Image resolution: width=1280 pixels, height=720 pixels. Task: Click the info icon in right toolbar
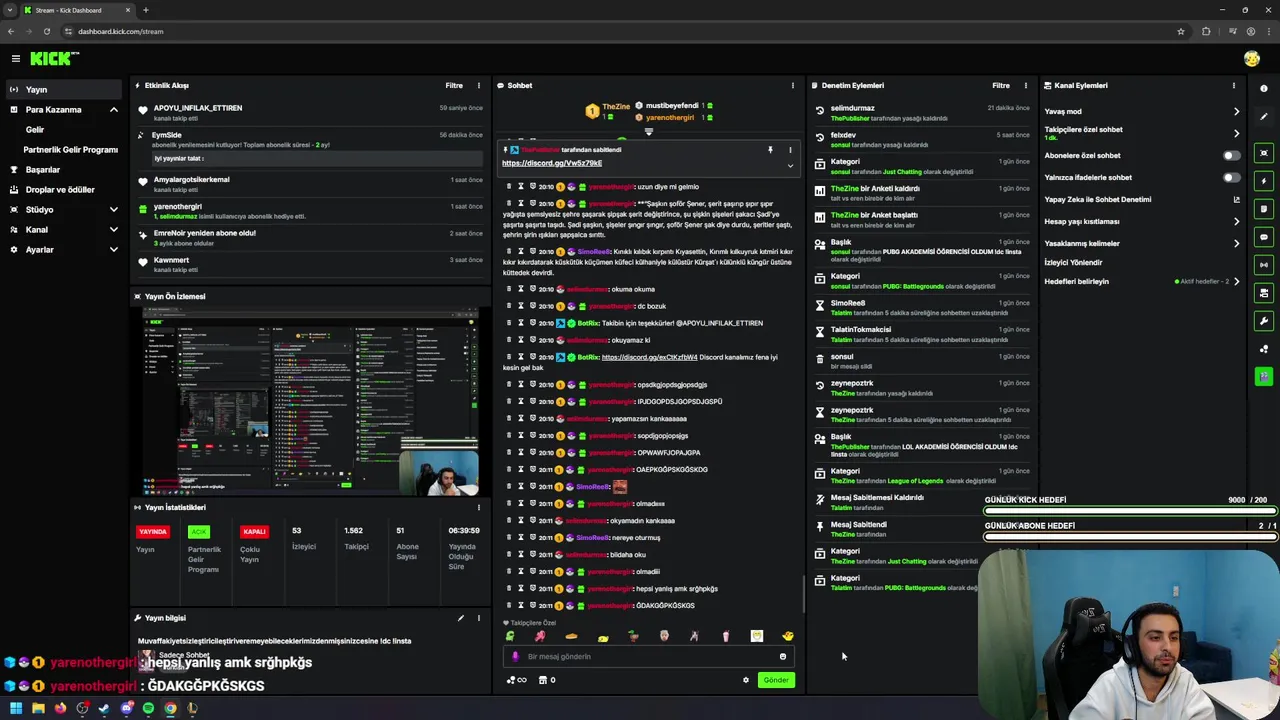click(1264, 89)
